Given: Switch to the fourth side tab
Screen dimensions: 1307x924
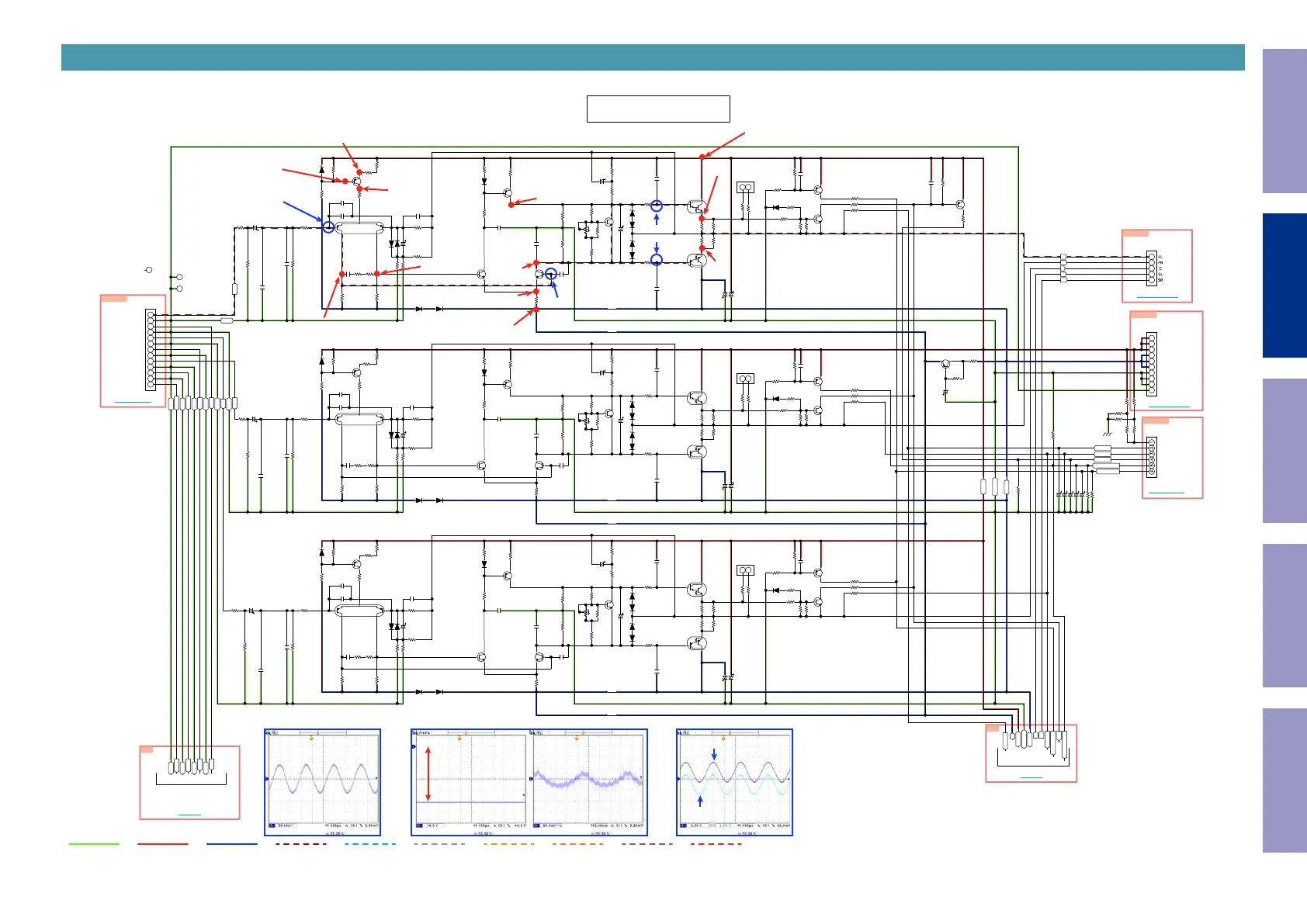Looking at the screenshot, I should 1284,615.
